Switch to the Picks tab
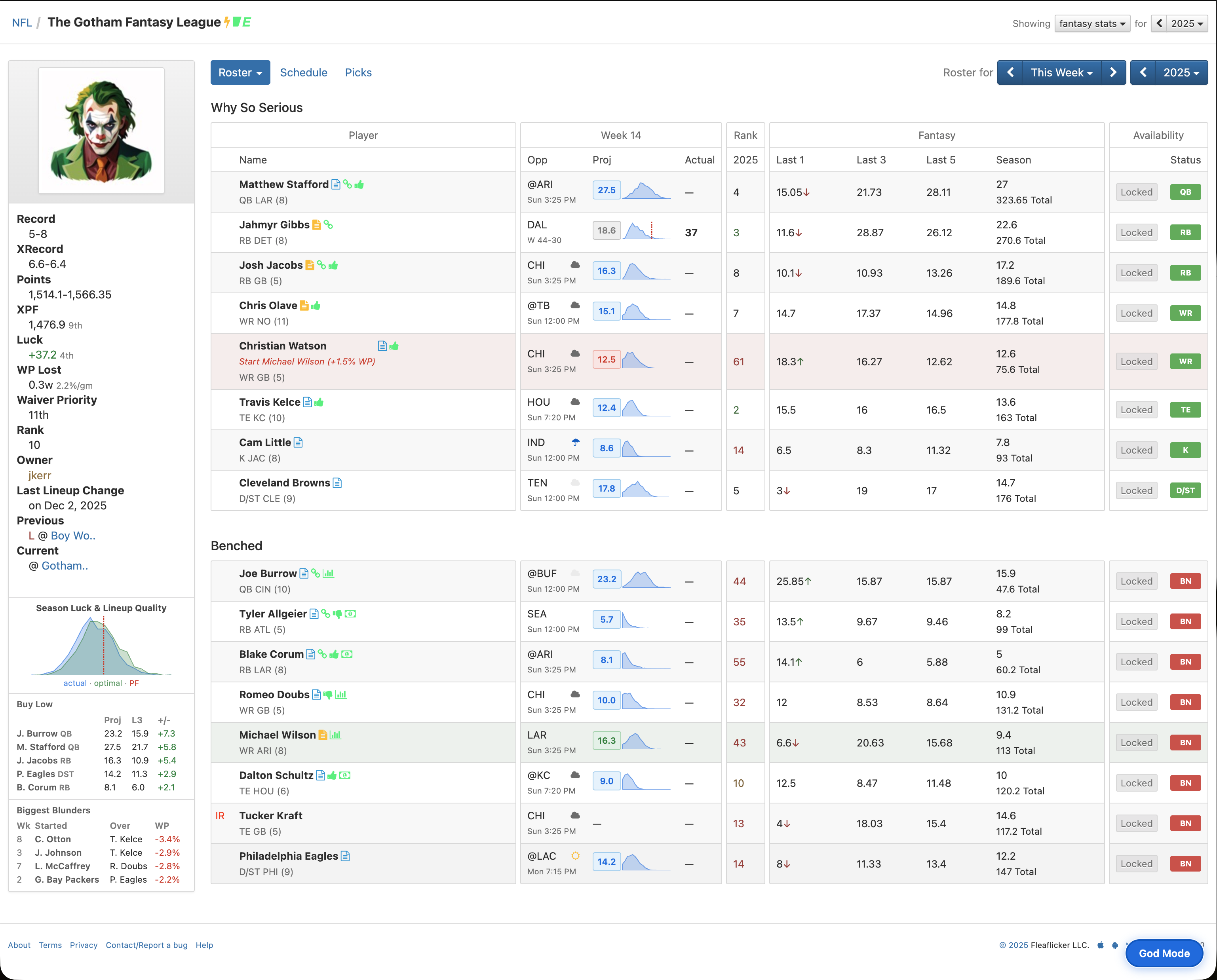The width and height of the screenshot is (1217, 980). tap(358, 73)
